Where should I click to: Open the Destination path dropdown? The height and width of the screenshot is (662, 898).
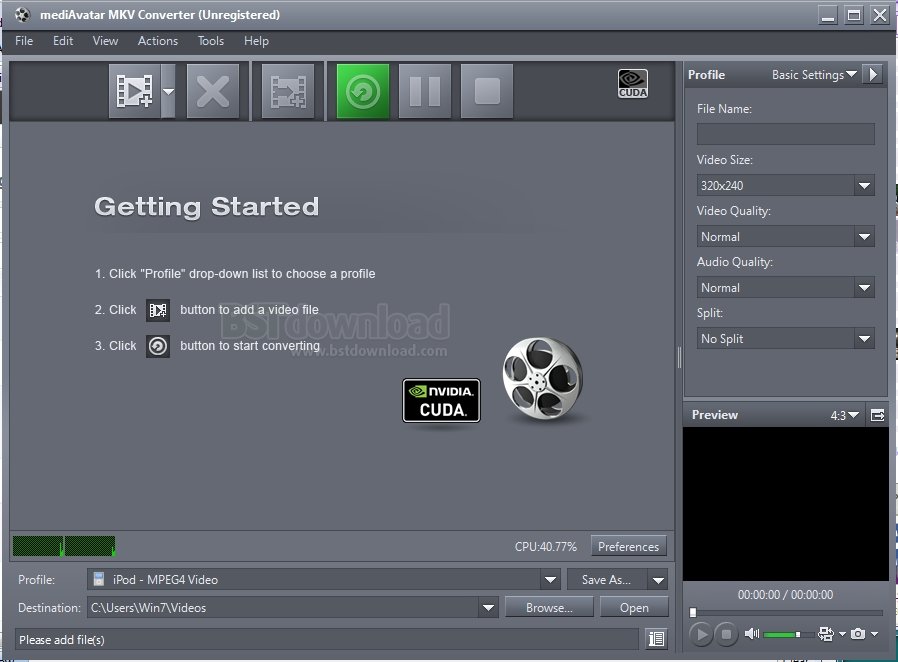(x=488, y=608)
